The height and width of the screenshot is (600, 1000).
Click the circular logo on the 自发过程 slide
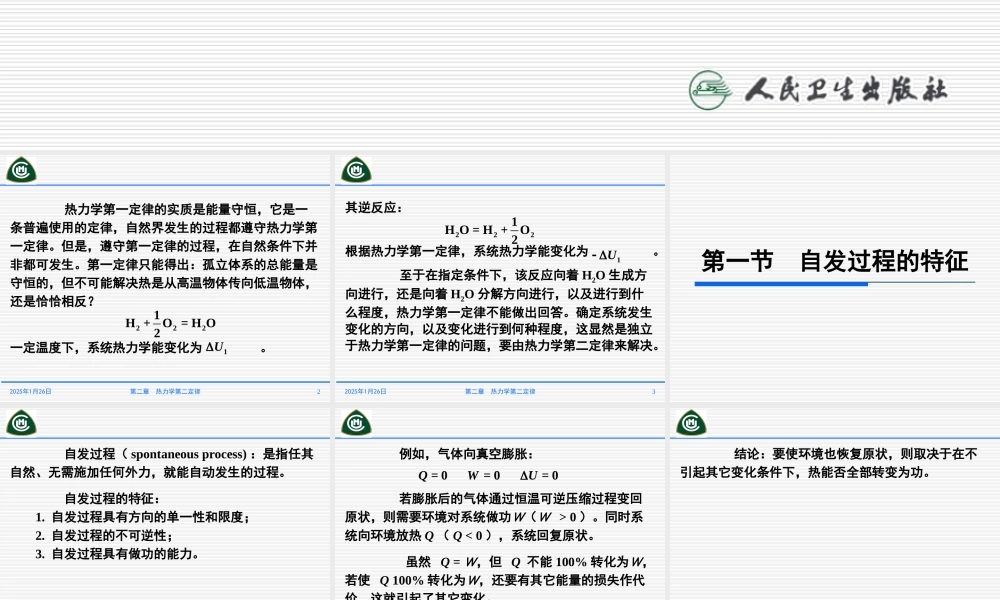21,423
